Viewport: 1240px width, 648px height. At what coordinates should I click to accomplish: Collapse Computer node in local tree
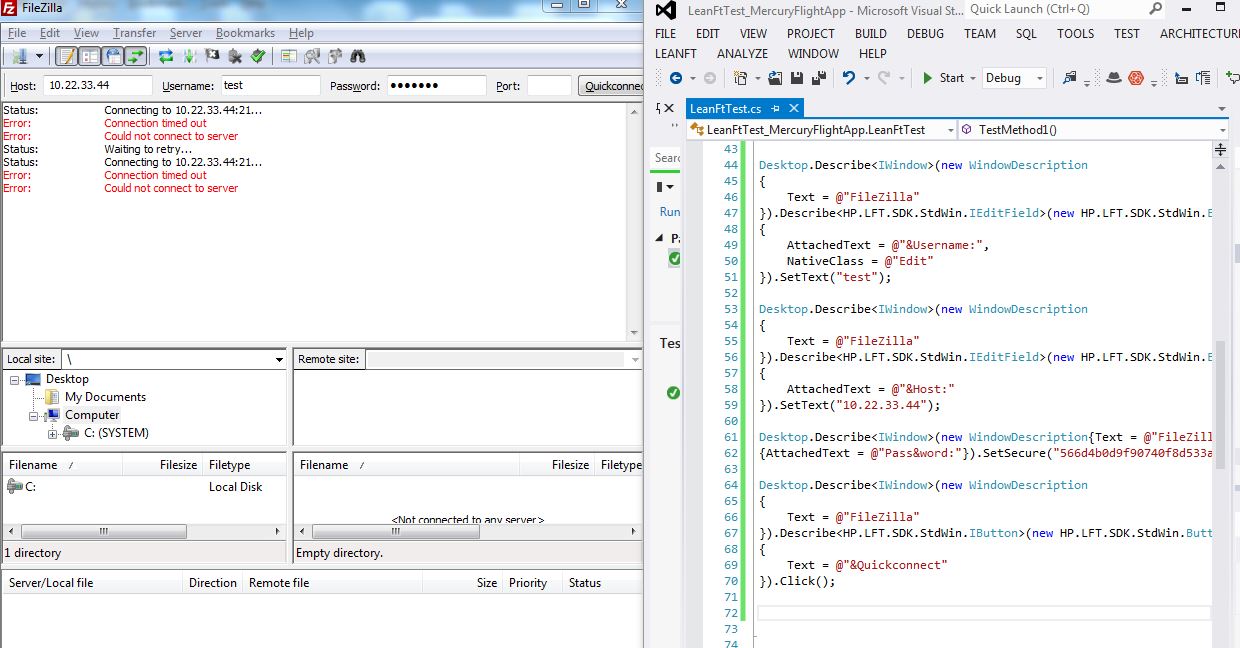[34, 415]
